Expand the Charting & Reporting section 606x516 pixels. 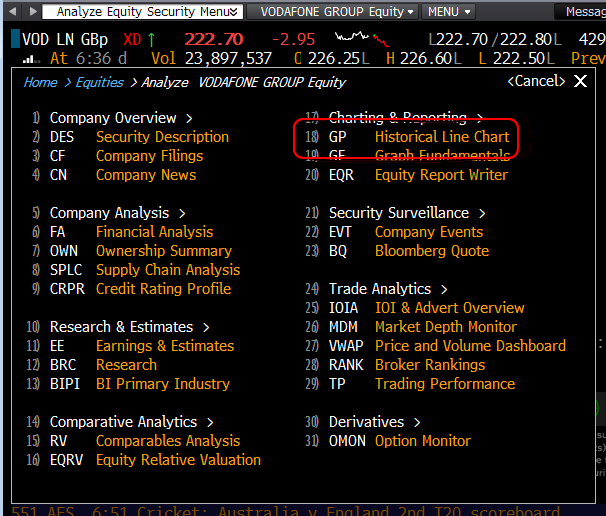(x=406, y=118)
